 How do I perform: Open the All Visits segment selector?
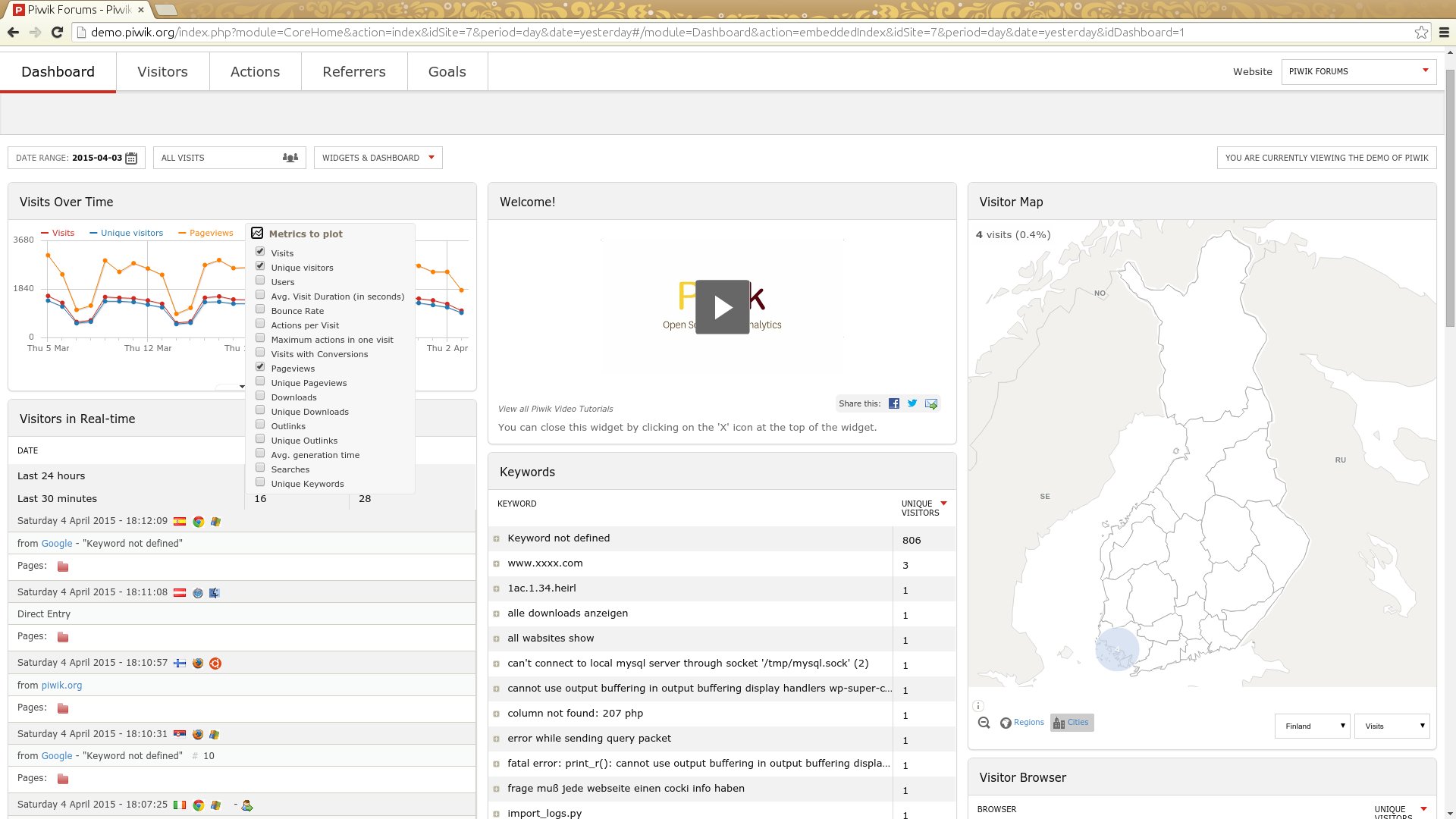229,158
